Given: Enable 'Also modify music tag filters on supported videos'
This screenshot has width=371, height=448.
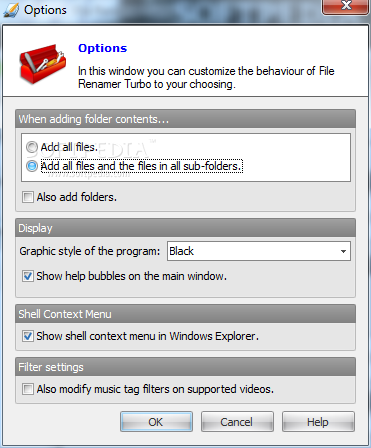Looking at the screenshot, I should click(28, 389).
